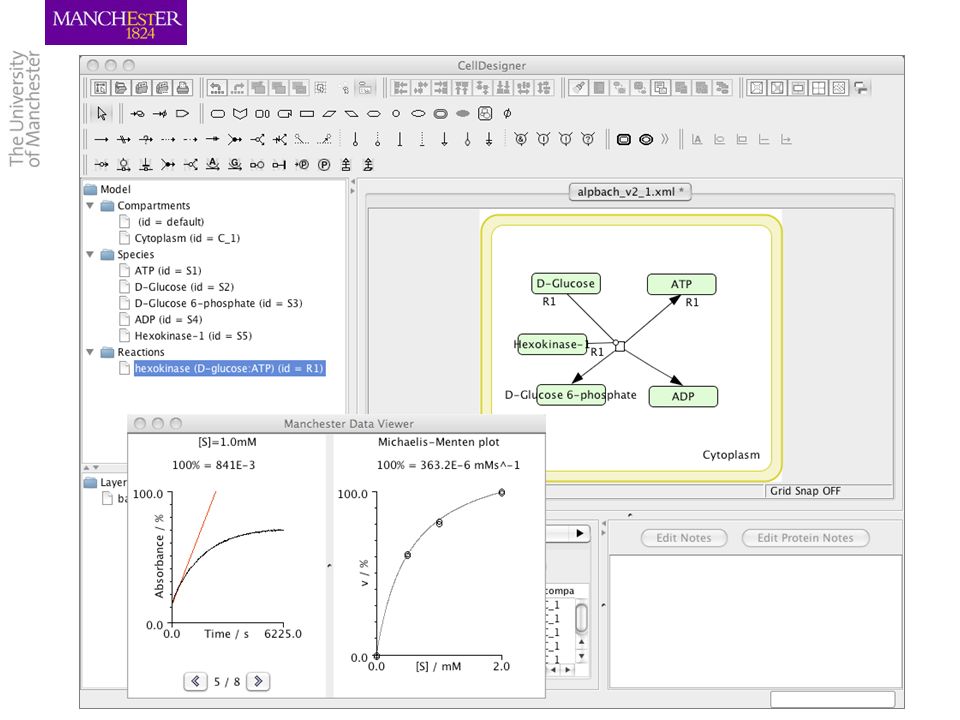This screenshot has height=720, width=960.
Task: Open the alpbach_v2_1.xml tab
Action: 630,192
